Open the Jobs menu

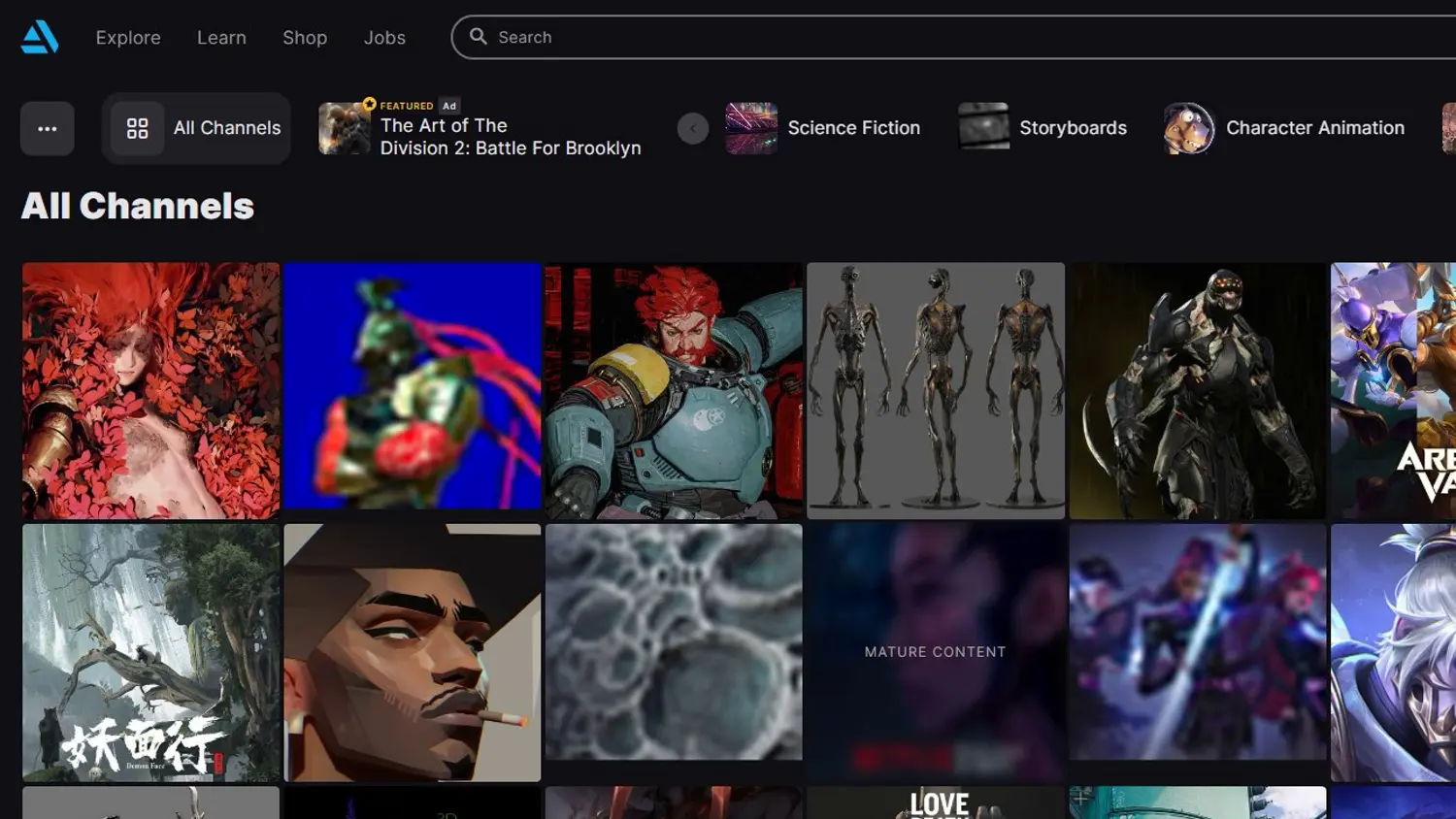coord(384,37)
